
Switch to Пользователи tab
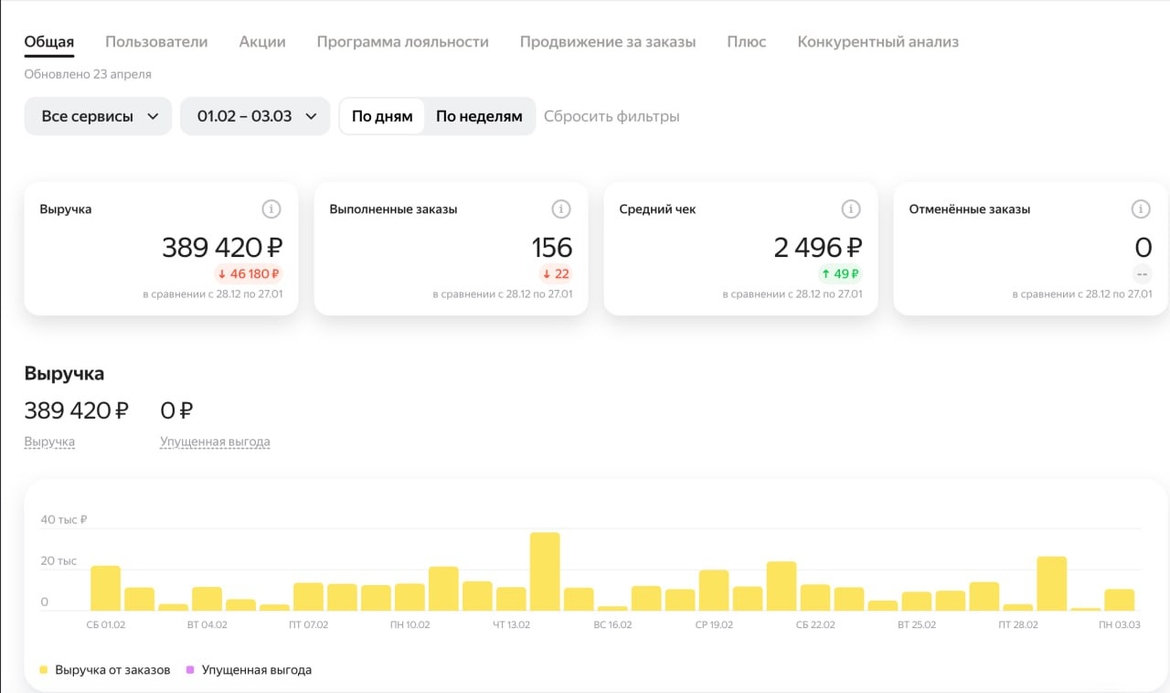point(156,42)
